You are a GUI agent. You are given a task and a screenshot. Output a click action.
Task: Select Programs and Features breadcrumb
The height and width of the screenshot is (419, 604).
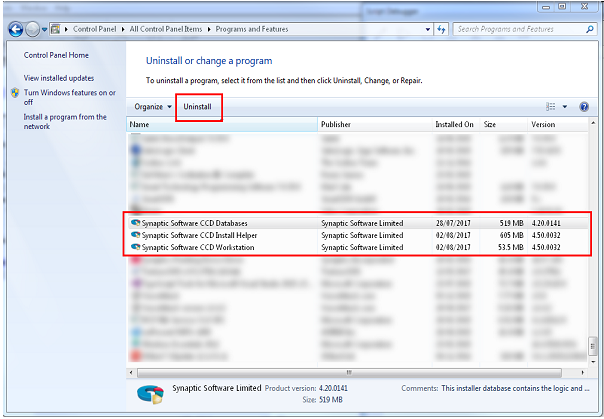click(x=252, y=29)
